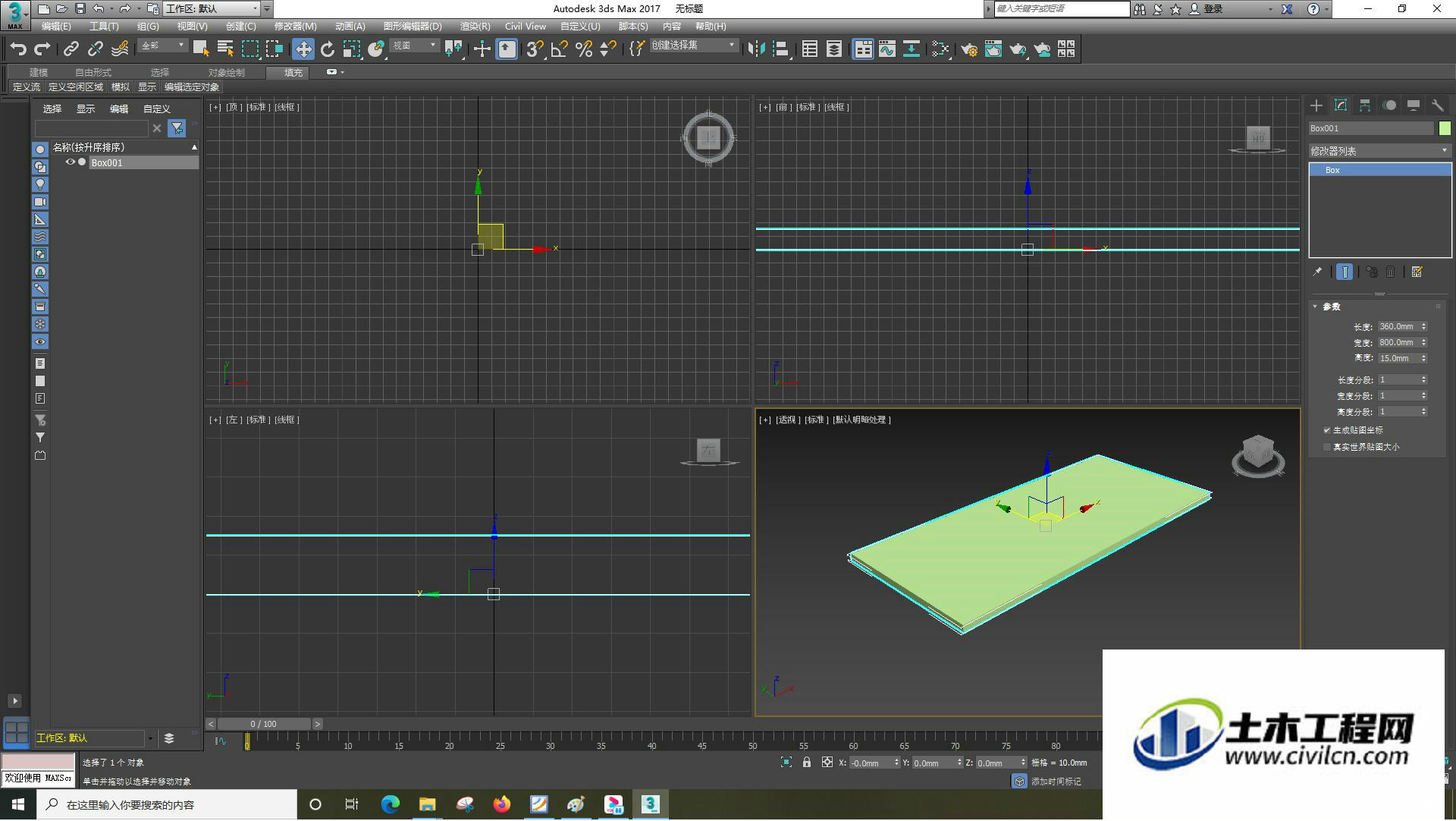Viewport: 1456px width, 821px height.
Task: Open the Windows Start menu
Action: click(x=18, y=804)
